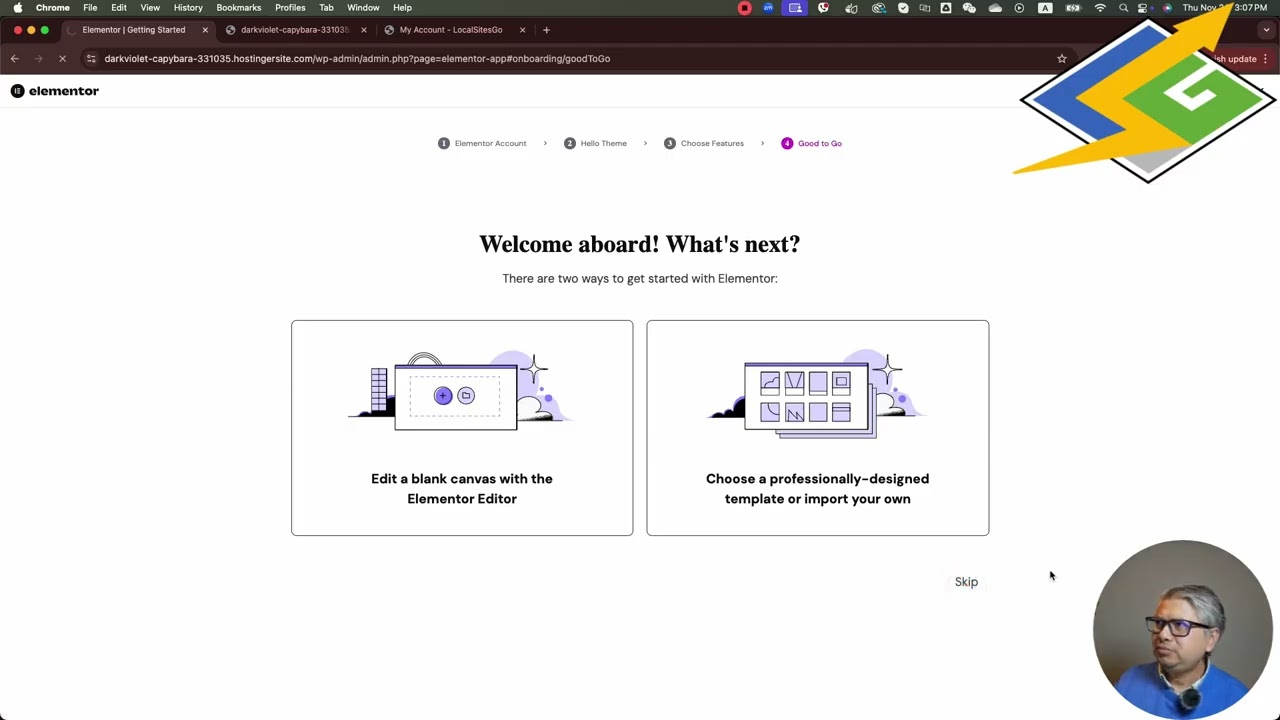Open the cloud sync menu bar icon
Screen dimensions: 1280x720
pos(995,7)
